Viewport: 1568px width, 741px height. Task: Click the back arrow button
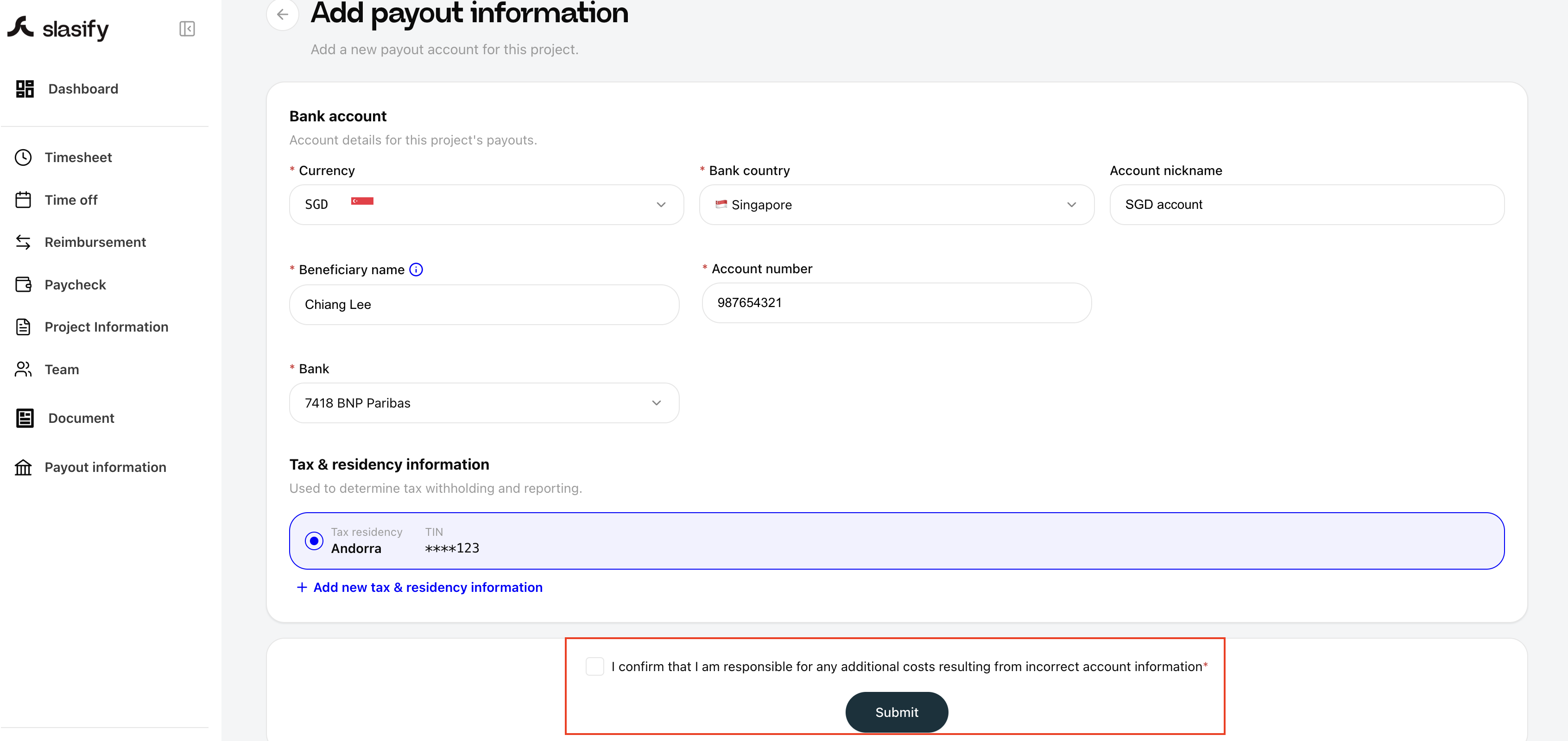[x=283, y=14]
